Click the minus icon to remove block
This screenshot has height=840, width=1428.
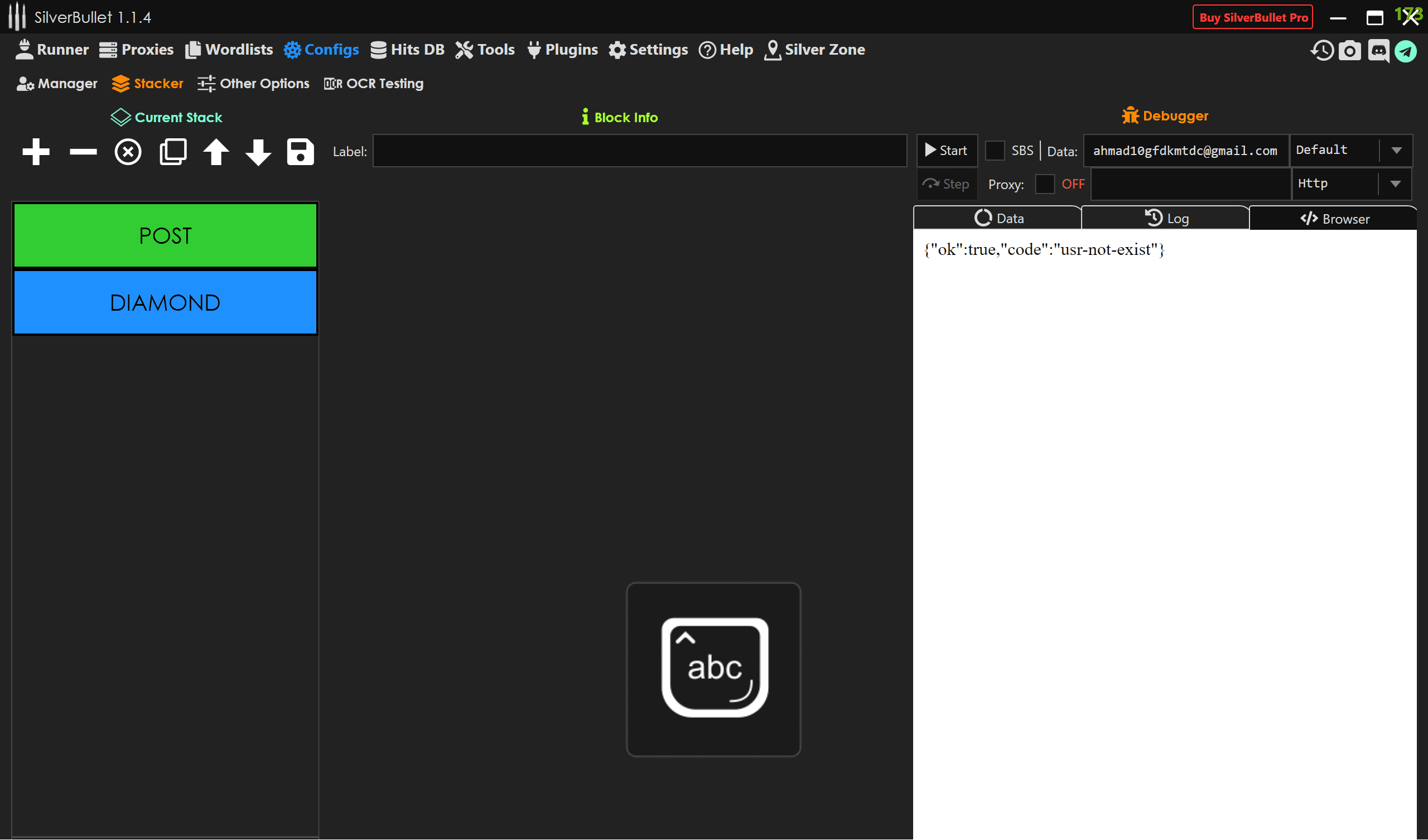click(83, 152)
